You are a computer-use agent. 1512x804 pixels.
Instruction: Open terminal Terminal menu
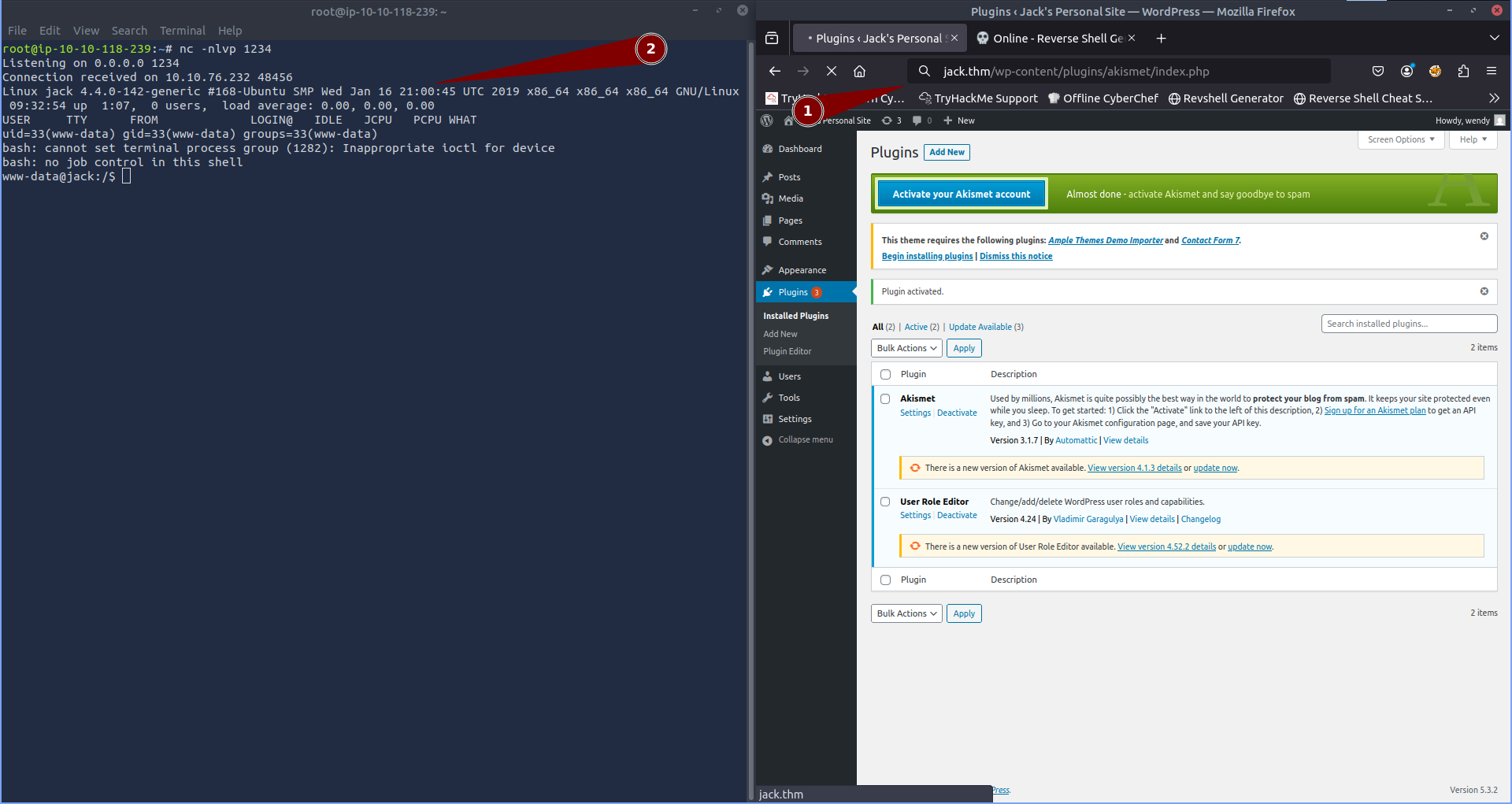tap(182, 31)
